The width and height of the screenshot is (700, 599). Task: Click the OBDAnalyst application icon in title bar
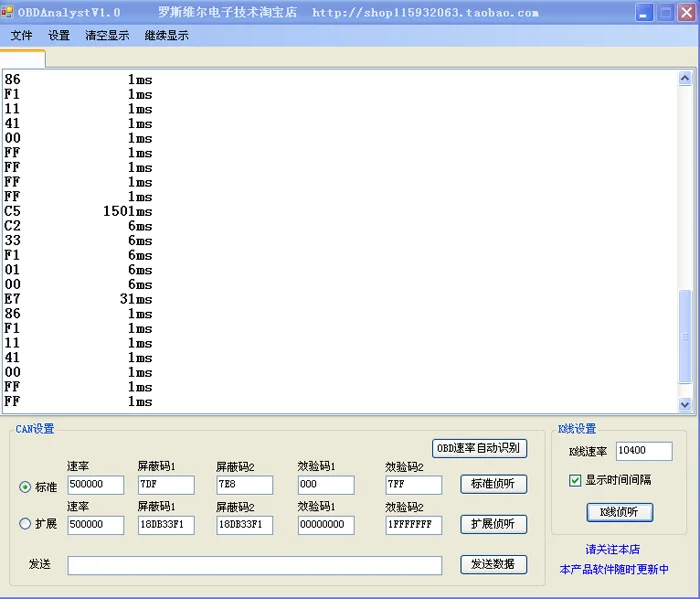pyautogui.click(x=8, y=12)
